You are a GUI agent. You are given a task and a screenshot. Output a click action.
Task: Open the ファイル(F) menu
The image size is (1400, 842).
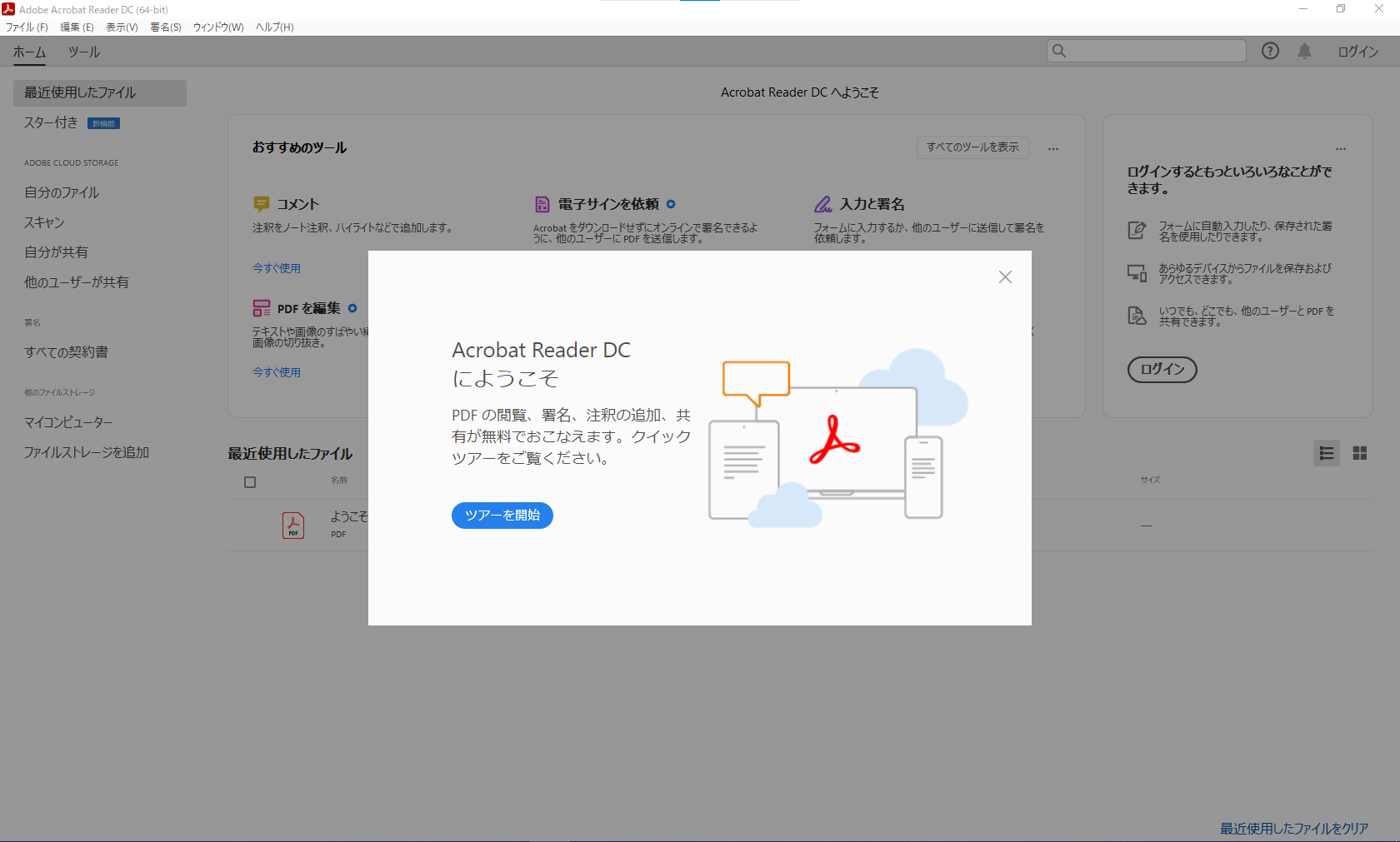coord(27,27)
